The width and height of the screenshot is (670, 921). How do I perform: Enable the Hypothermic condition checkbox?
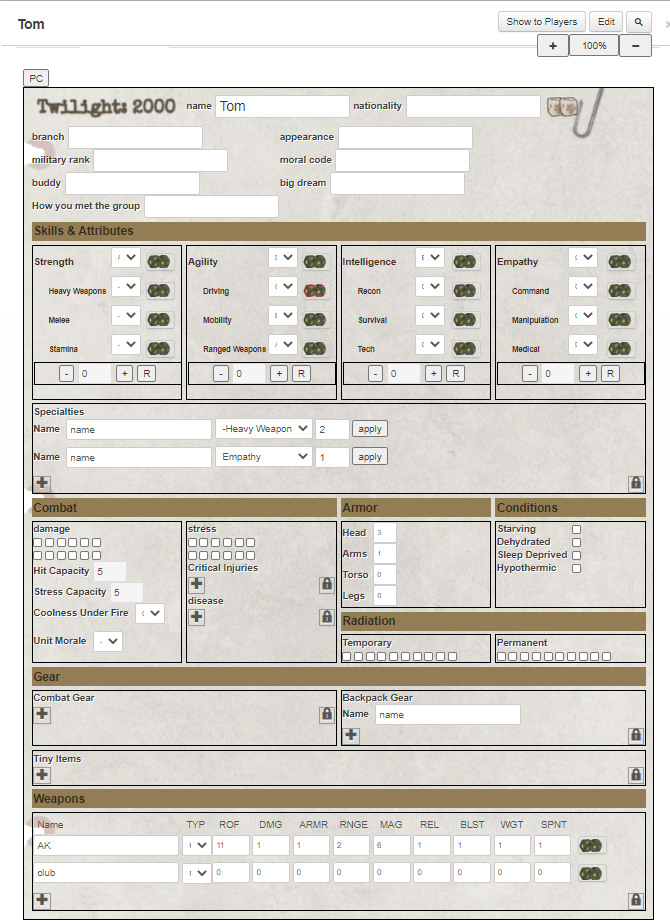[x=577, y=568]
